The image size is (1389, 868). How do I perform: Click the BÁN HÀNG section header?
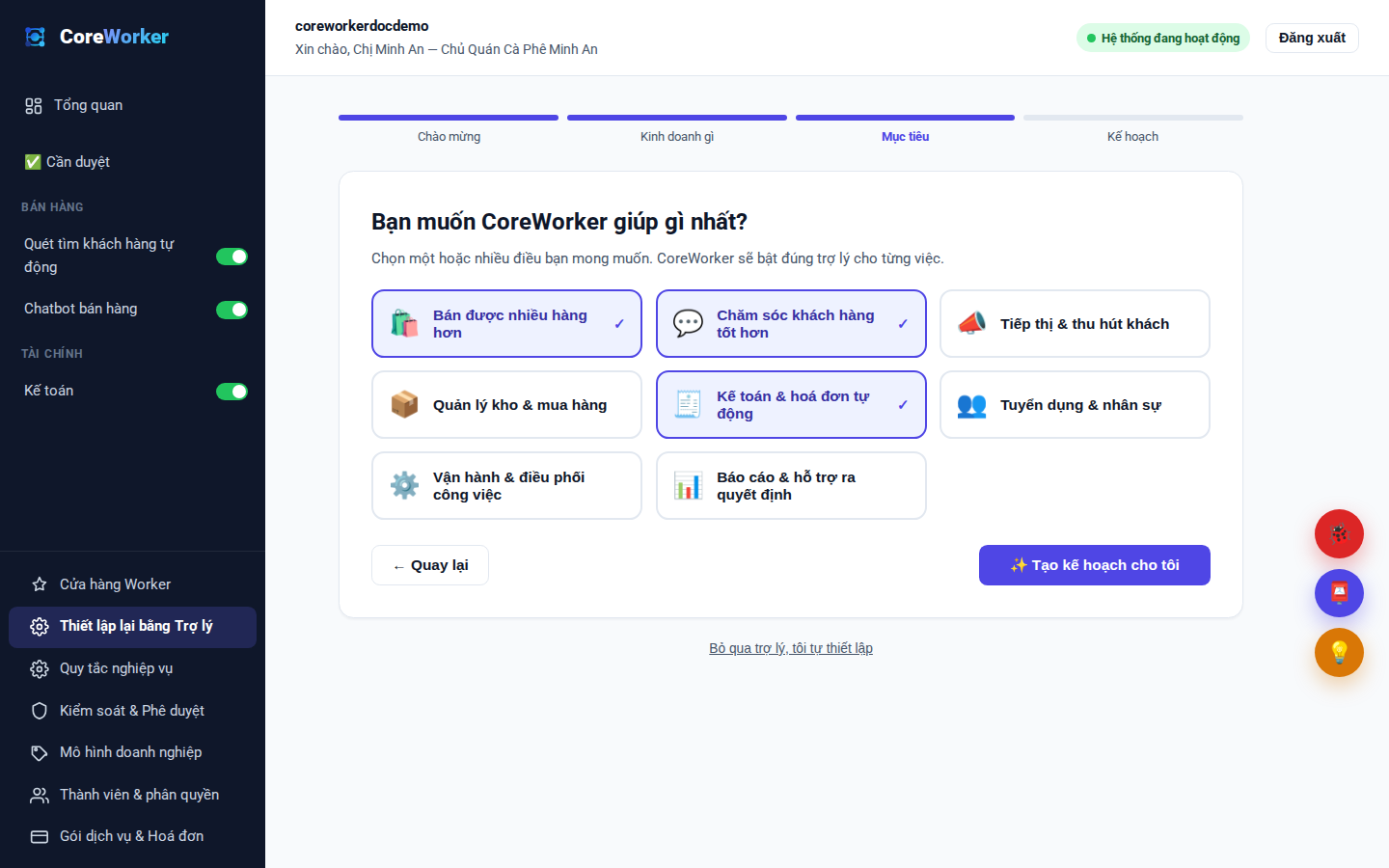tap(52, 207)
